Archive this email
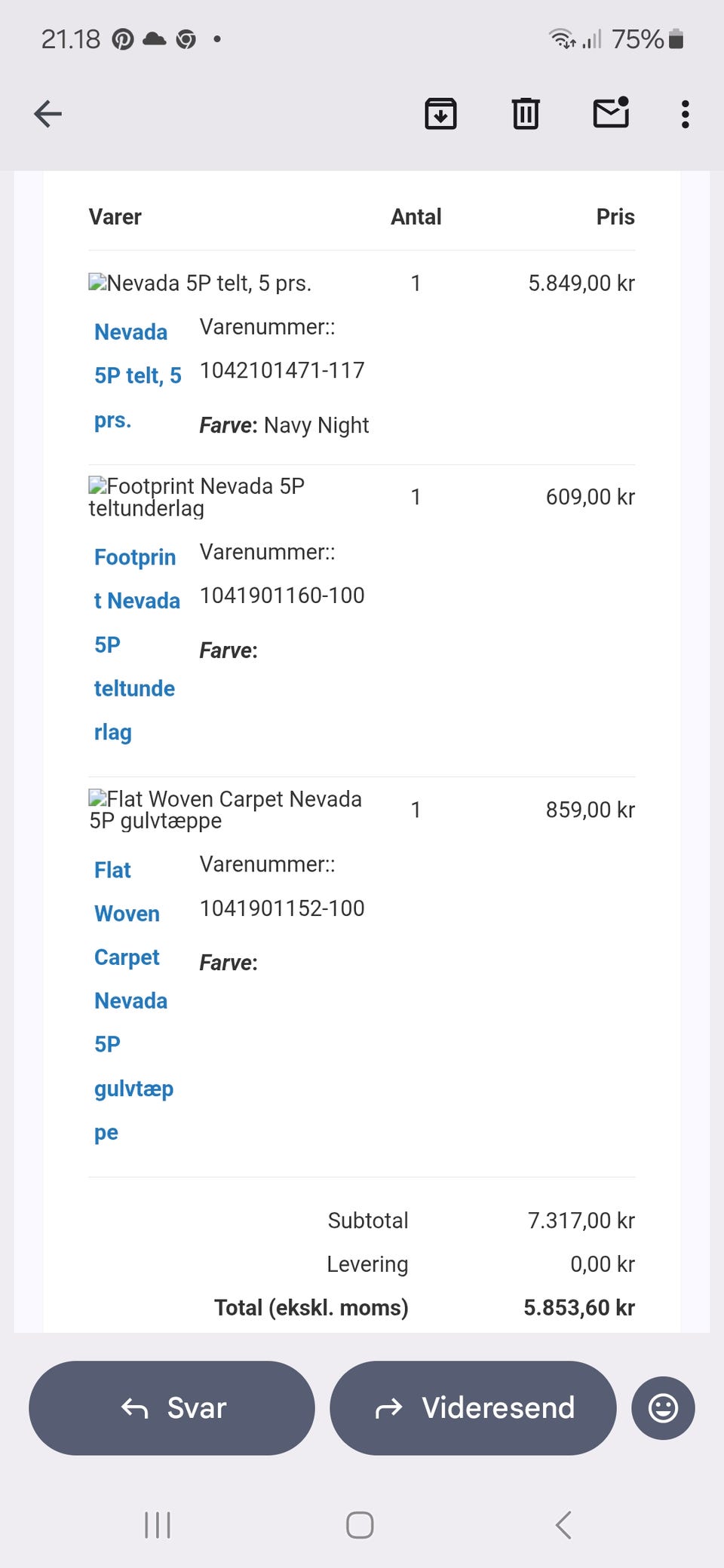 [x=440, y=115]
